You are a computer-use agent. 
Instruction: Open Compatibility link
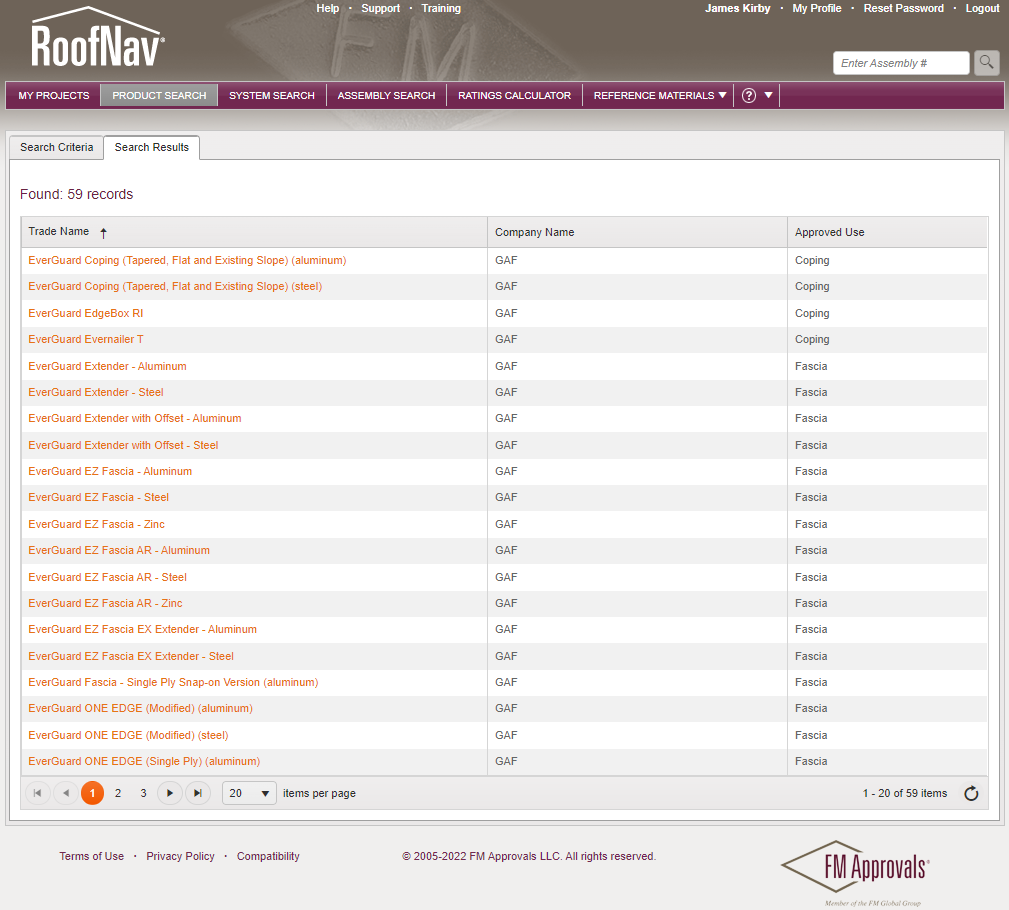pyautogui.click(x=268, y=856)
